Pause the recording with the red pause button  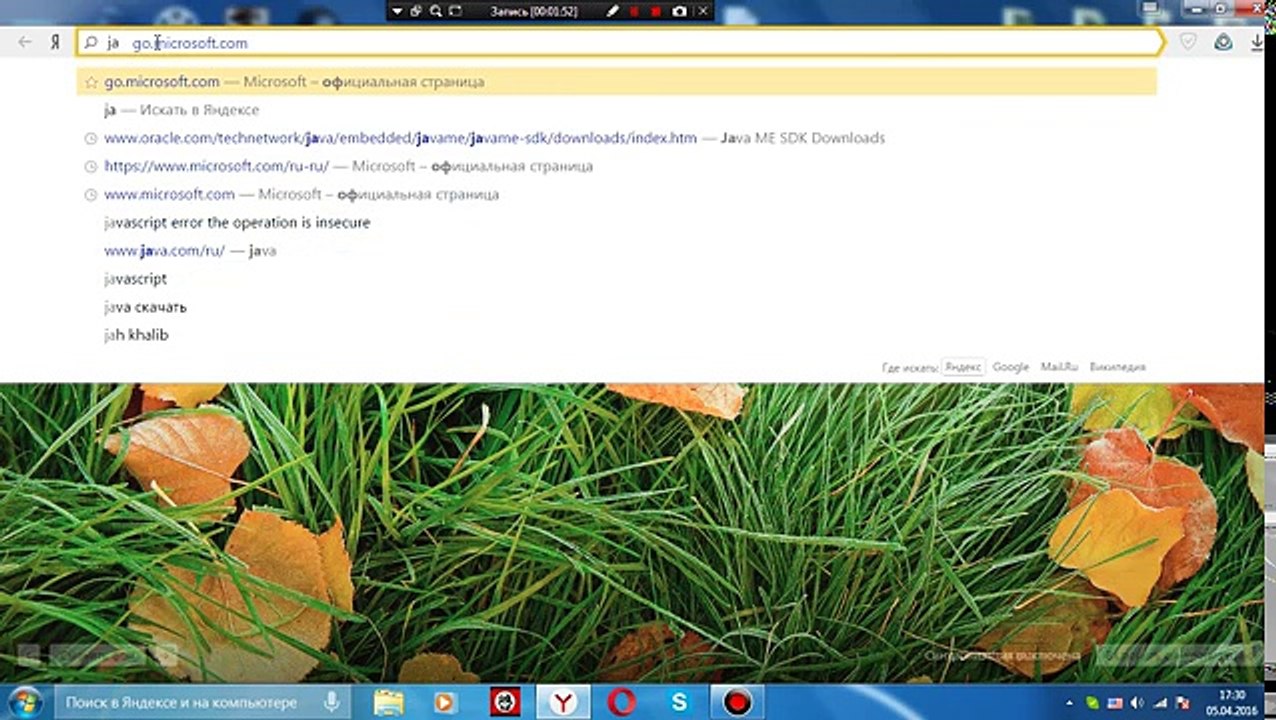click(634, 11)
